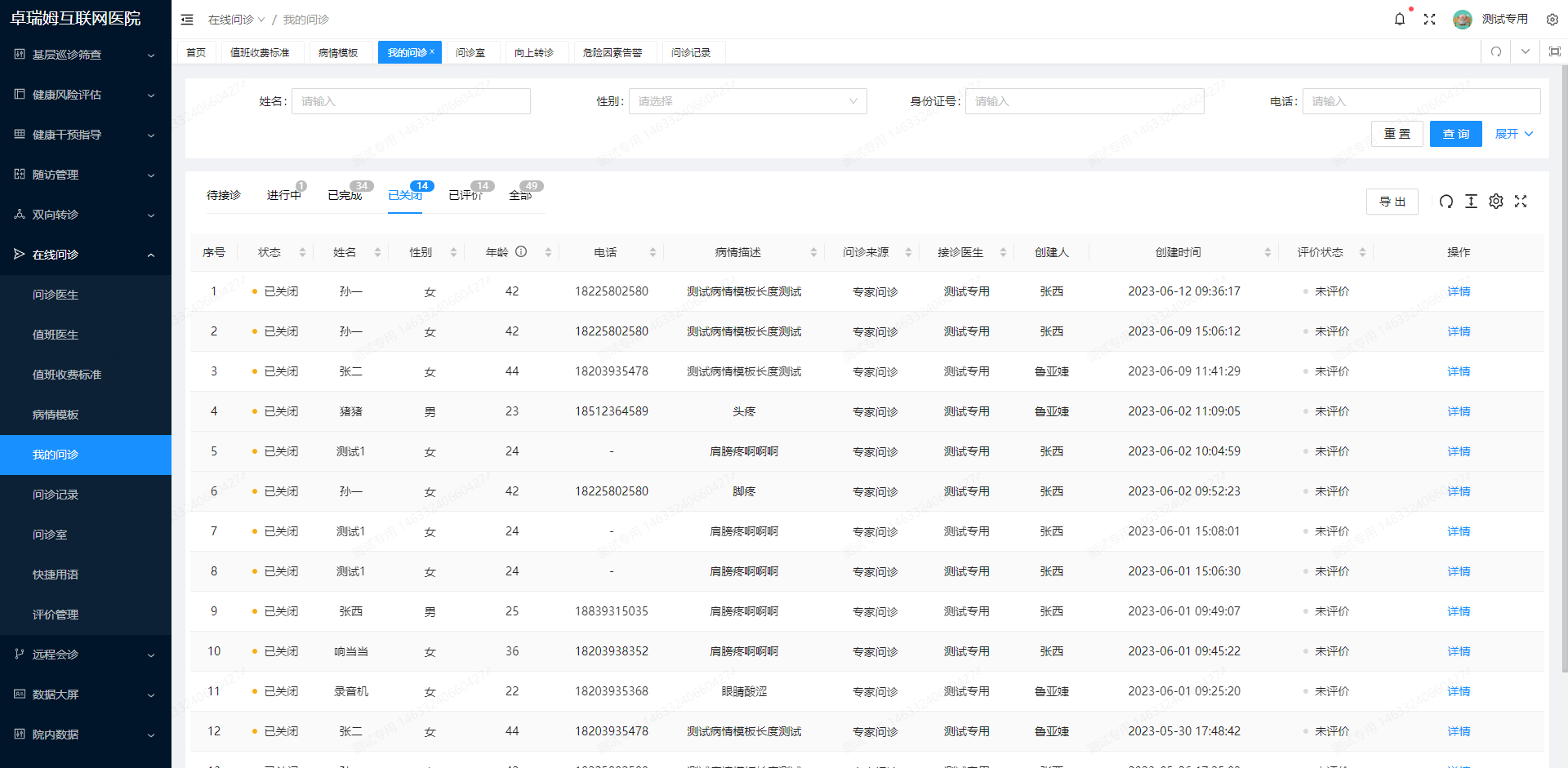The image size is (1568, 768).
Task: Collapse sidebar with the hamburger menu icon
Action: 187,20
